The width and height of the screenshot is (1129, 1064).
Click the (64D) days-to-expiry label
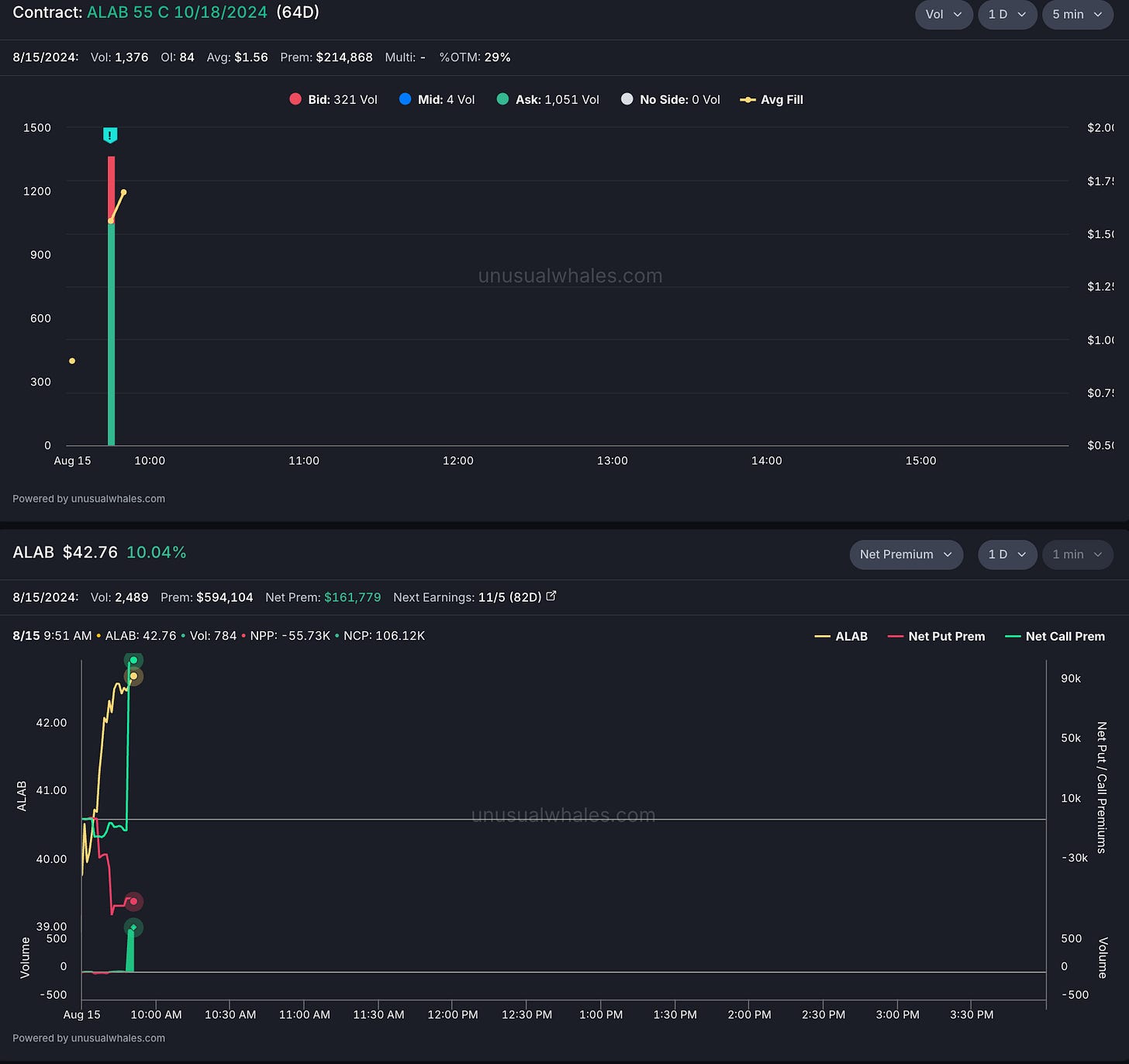pos(298,12)
